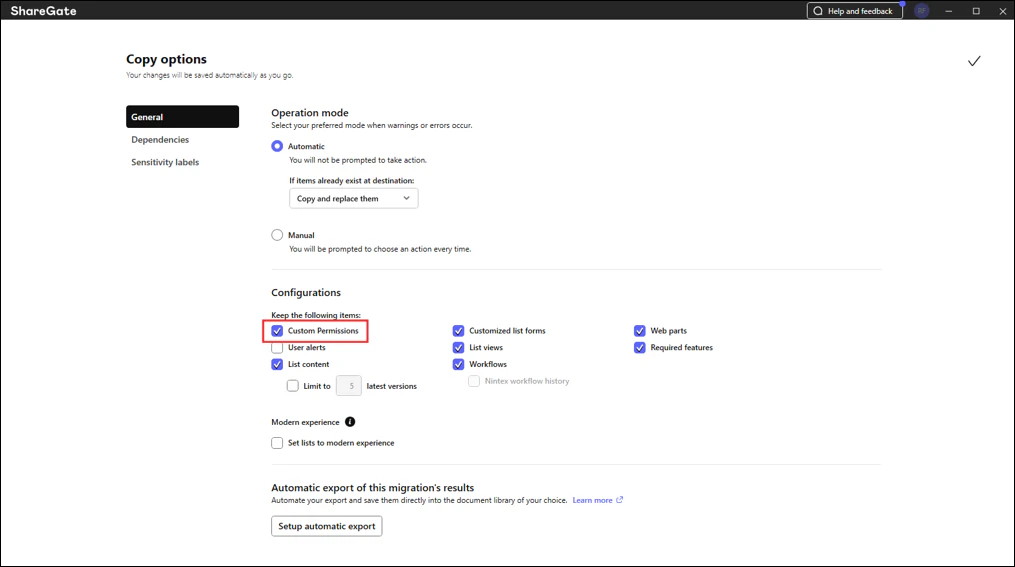Open Help and feedback
Screen dimensions: 1015x567
click(854, 11)
